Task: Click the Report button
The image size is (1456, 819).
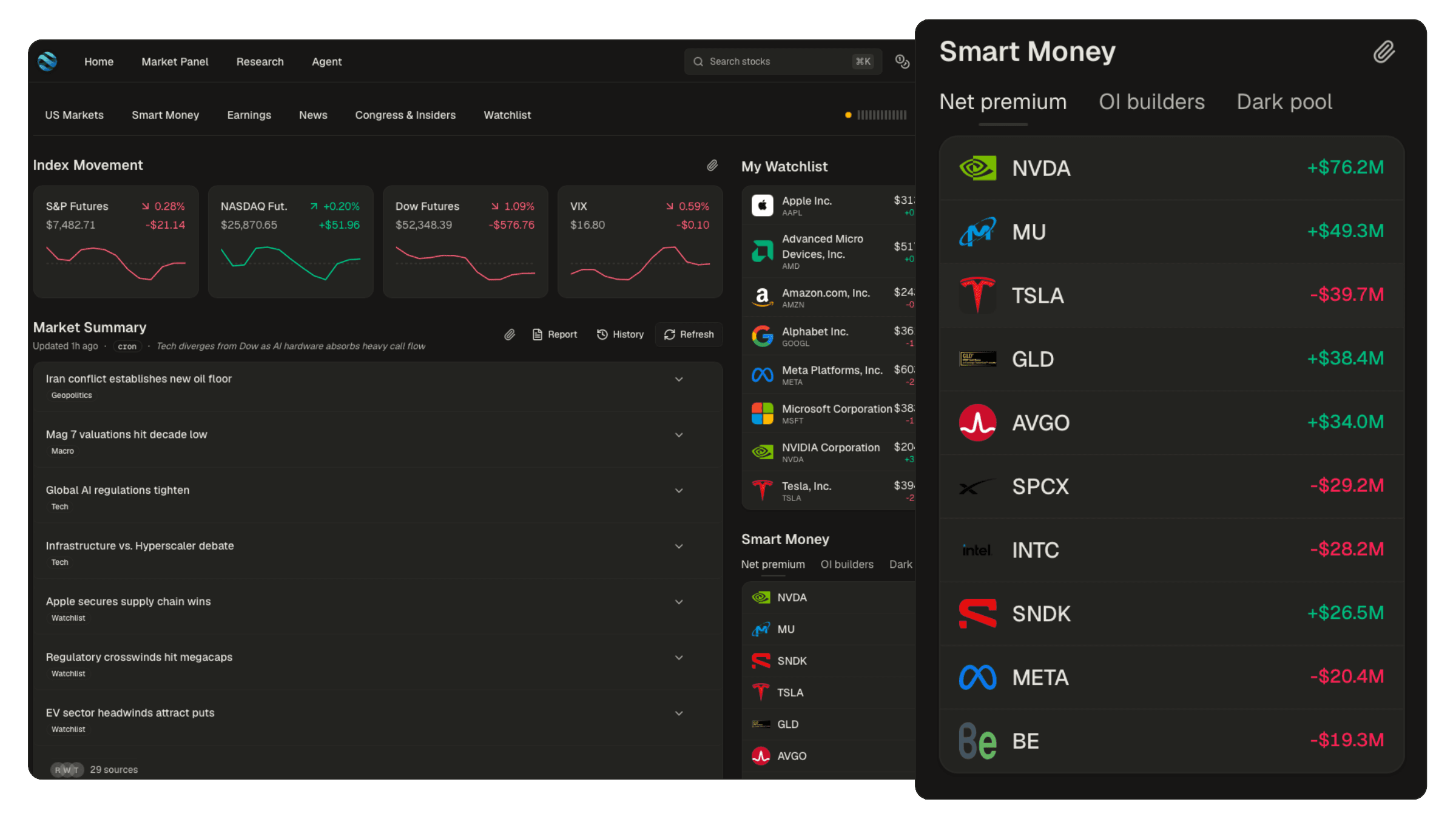Action: tap(554, 334)
